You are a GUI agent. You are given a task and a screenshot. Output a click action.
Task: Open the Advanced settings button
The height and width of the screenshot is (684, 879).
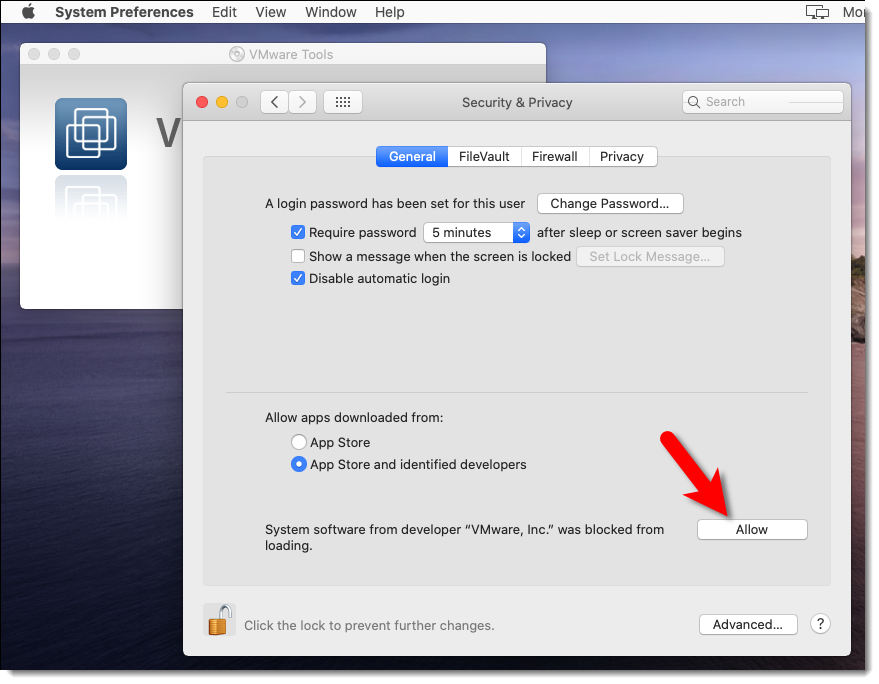[x=748, y=625]
